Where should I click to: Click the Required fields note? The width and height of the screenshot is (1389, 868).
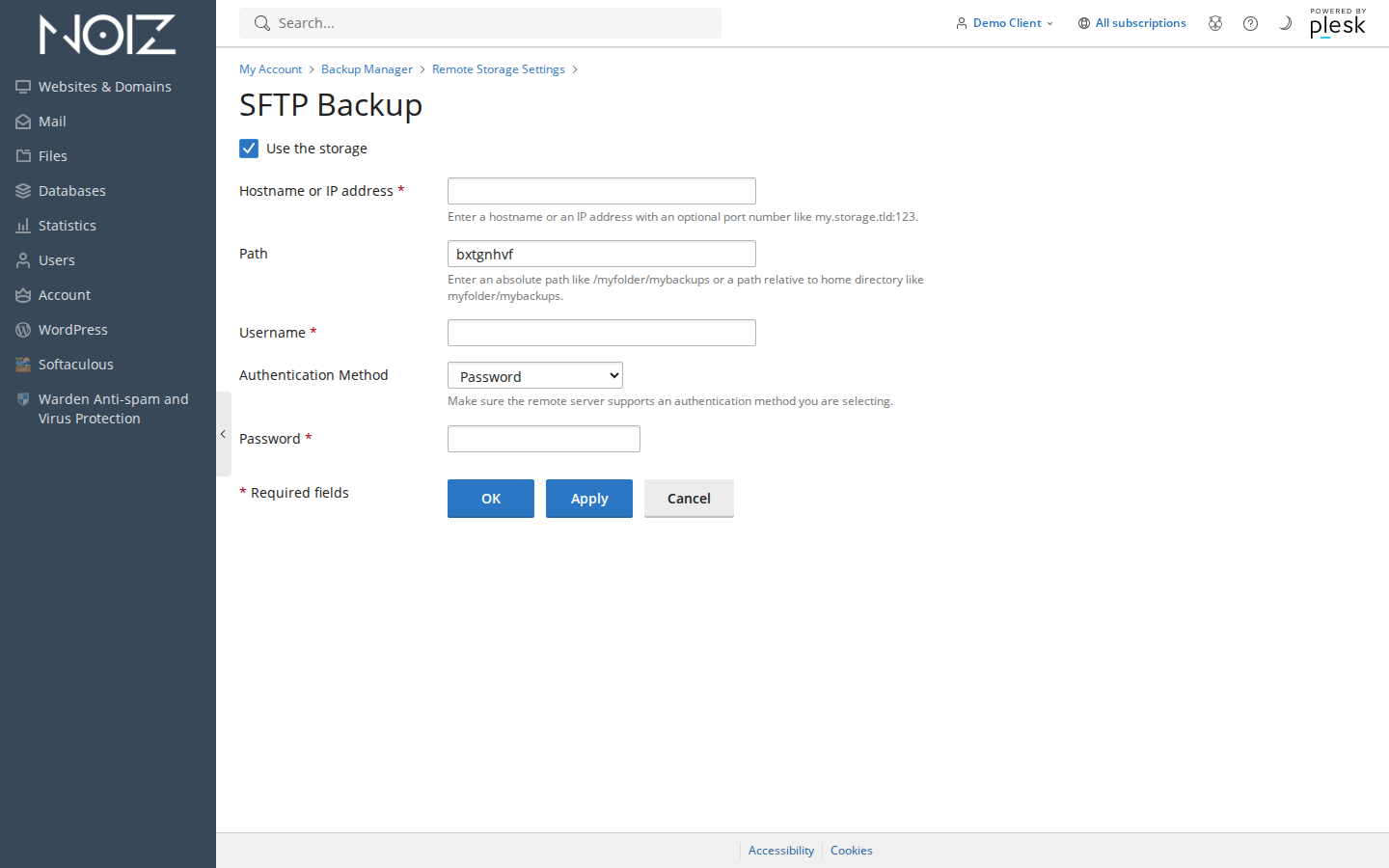click(x=294, y=493)
